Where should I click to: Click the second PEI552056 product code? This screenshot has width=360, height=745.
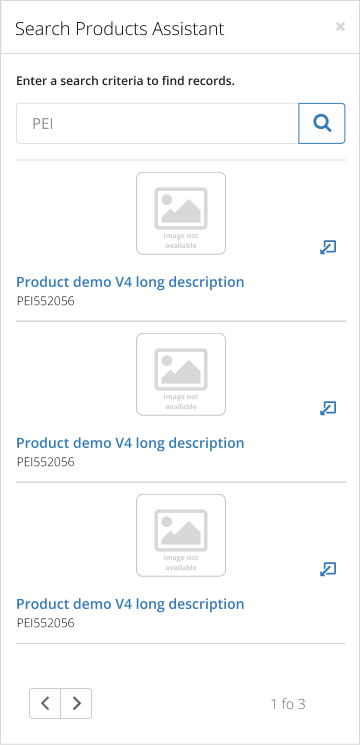[46, 462]
